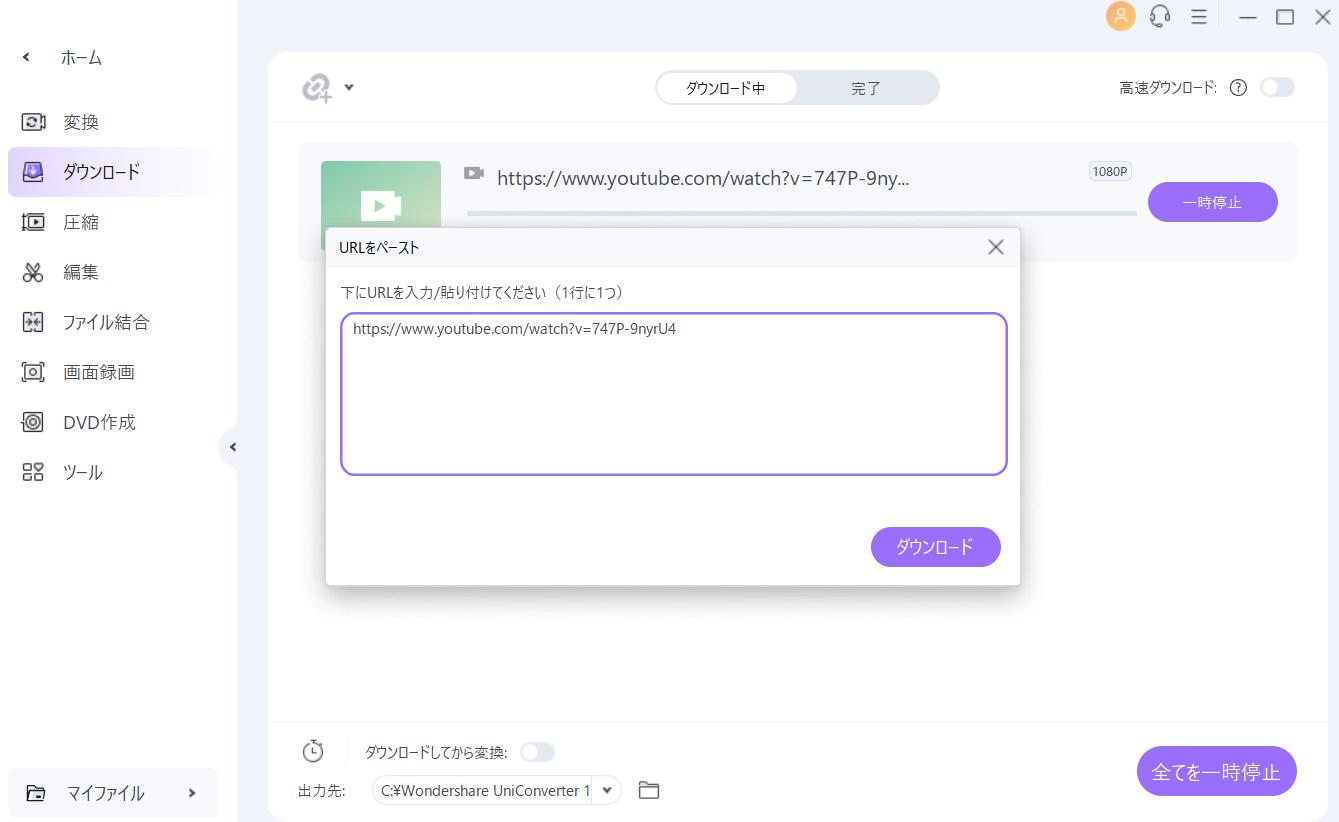Click the 画面録画 record icon
The width and height of the screenshot is (1339, 822).
pos(33,372)
